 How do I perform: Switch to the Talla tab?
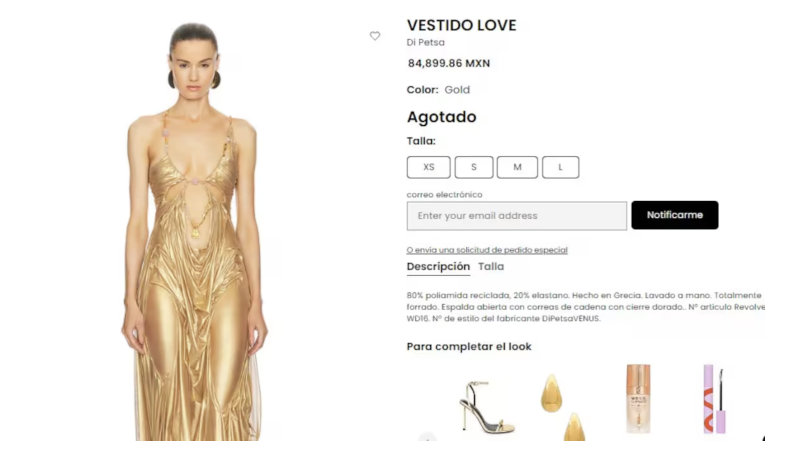click(491, 267)
